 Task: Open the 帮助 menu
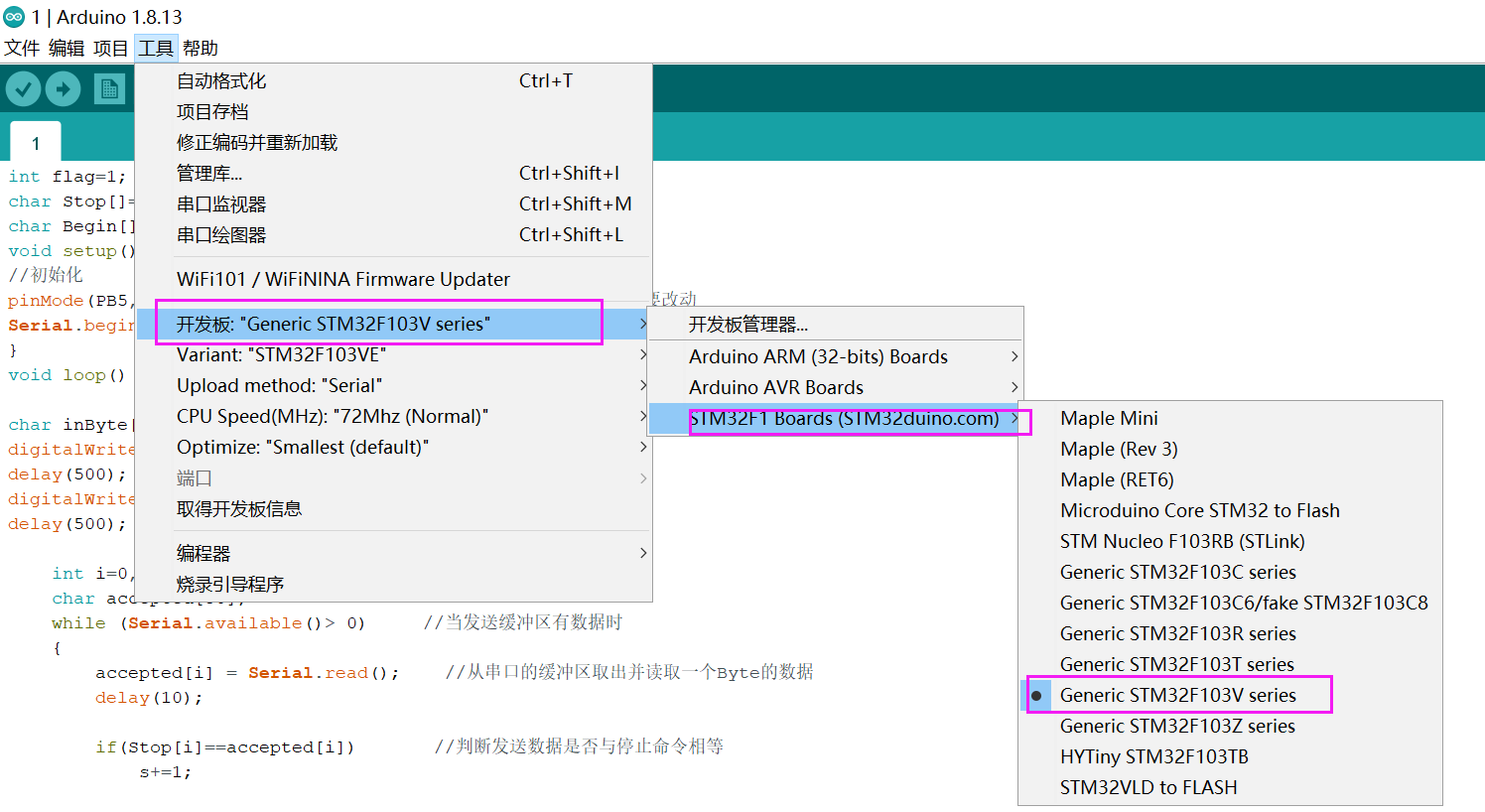tap(199, 47)
